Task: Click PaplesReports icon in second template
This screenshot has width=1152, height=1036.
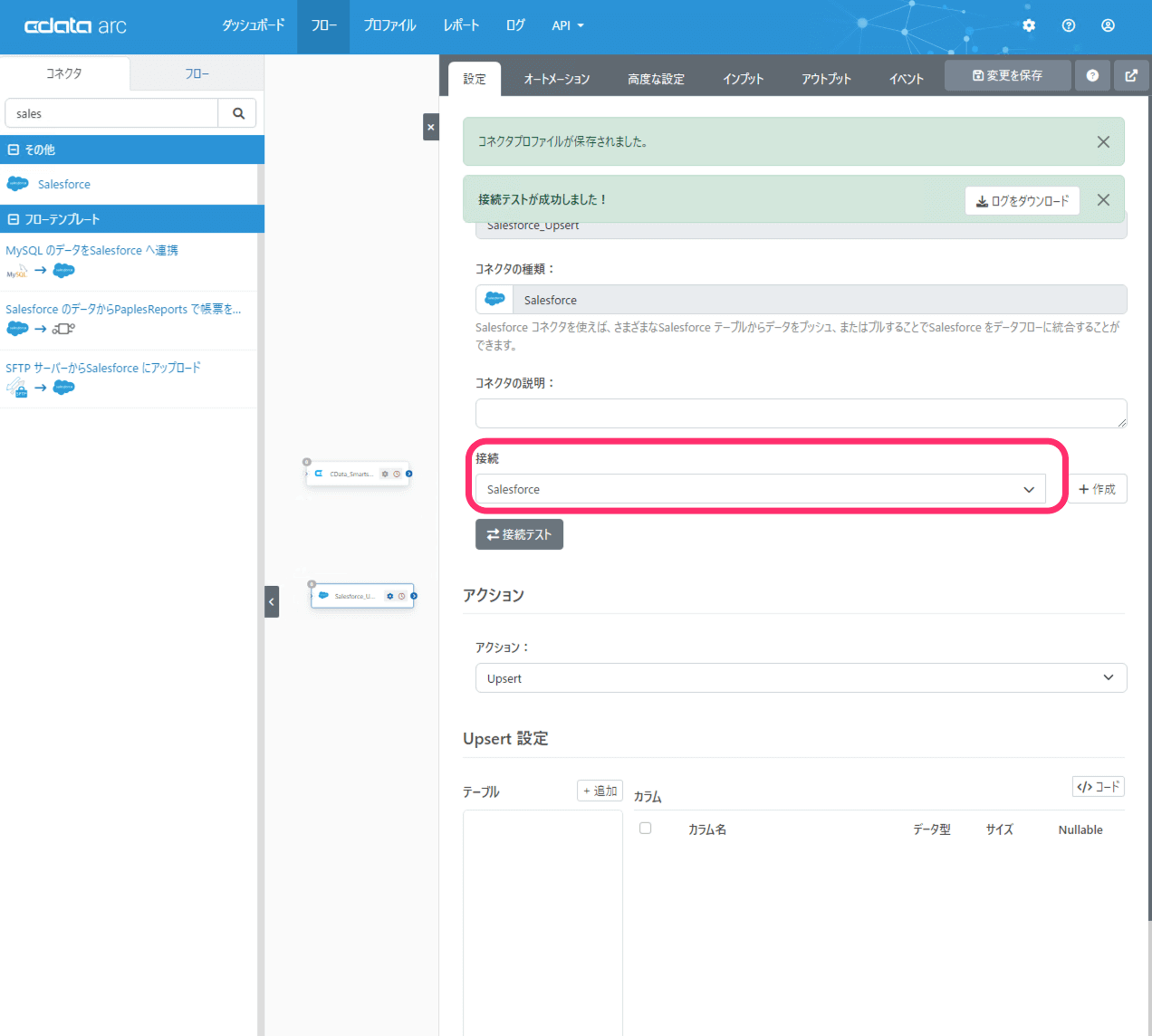Action: [63, 329]
